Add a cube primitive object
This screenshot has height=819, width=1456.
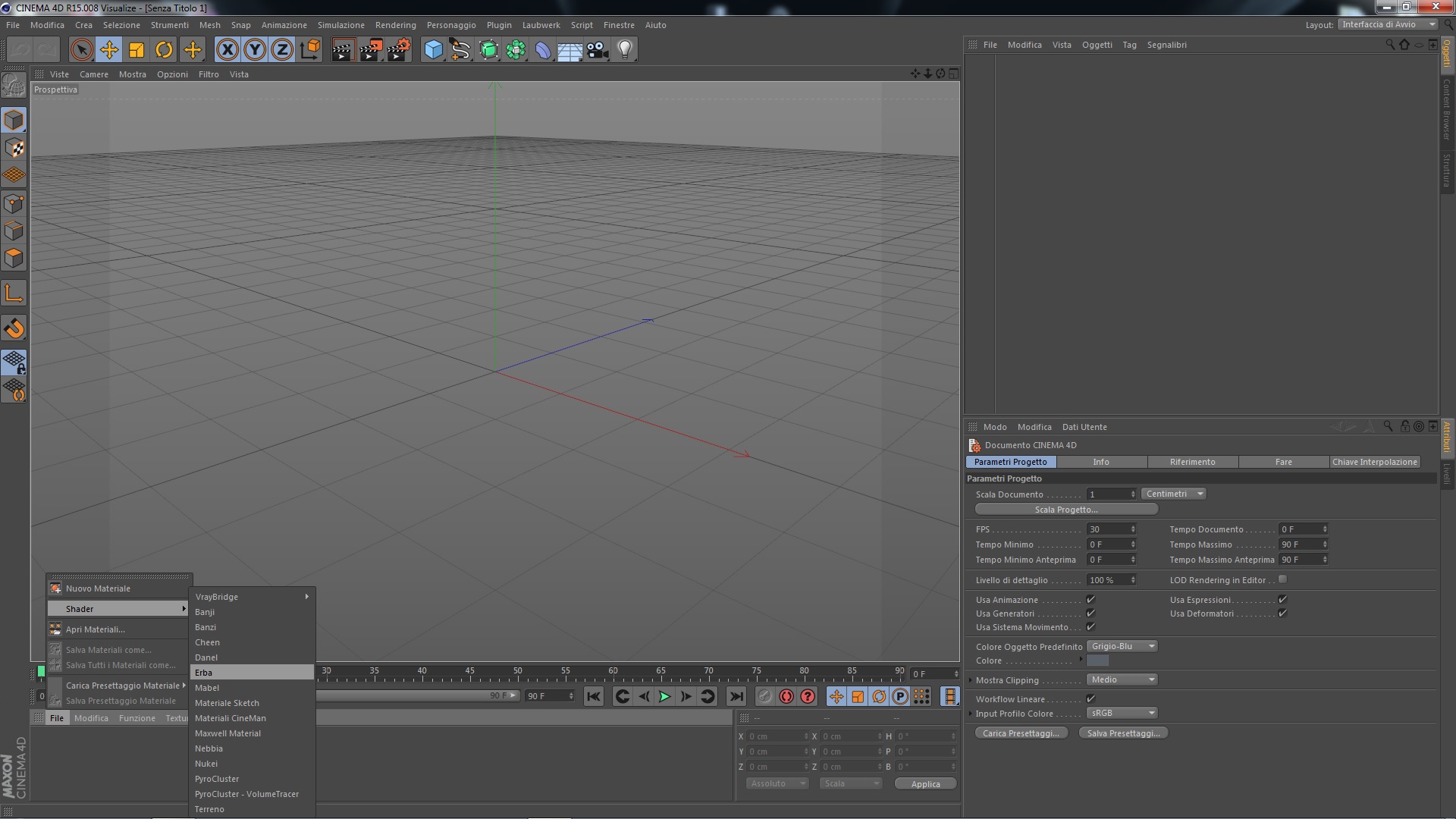(x=433, y=50)
